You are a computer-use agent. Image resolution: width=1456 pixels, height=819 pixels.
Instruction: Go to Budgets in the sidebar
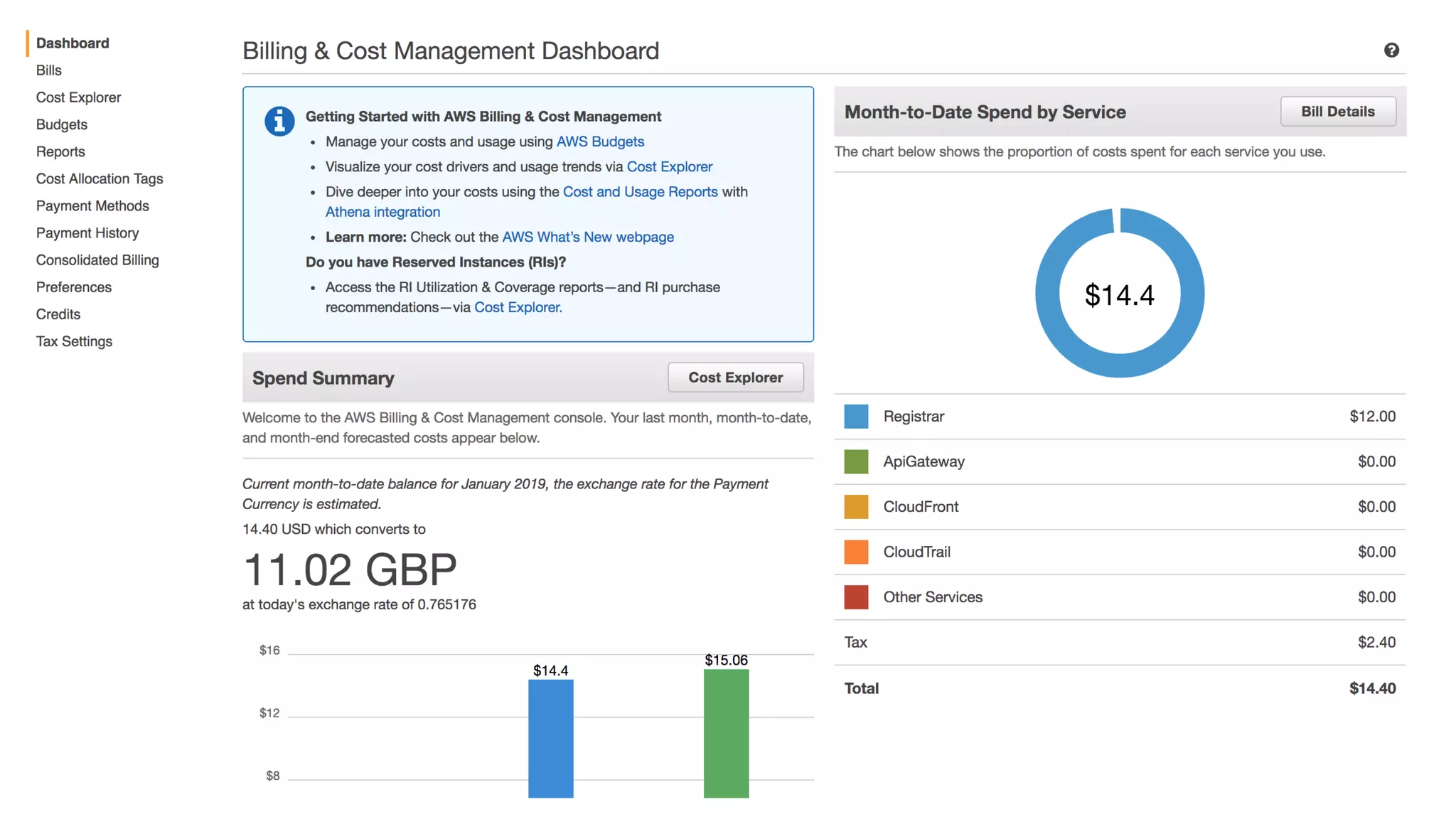tap(62, 124)
